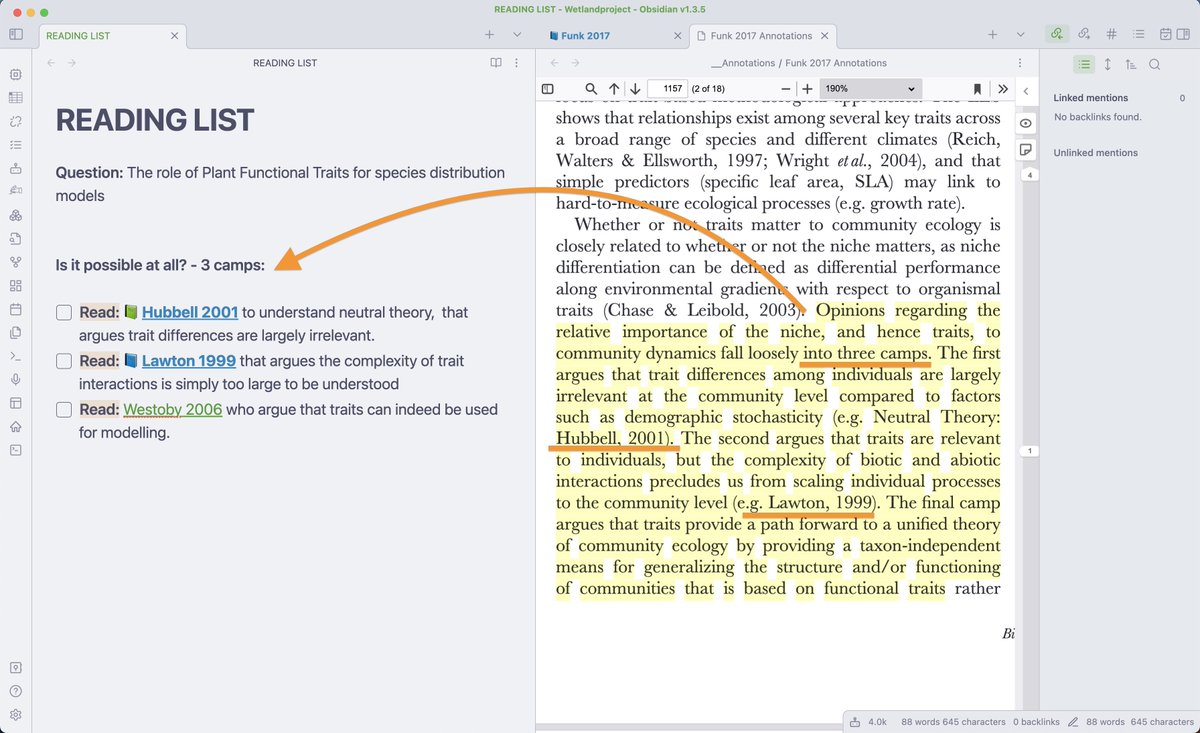Close the READING LIST tab
The image size is (1200, 733).
click(x=174, y=35)
